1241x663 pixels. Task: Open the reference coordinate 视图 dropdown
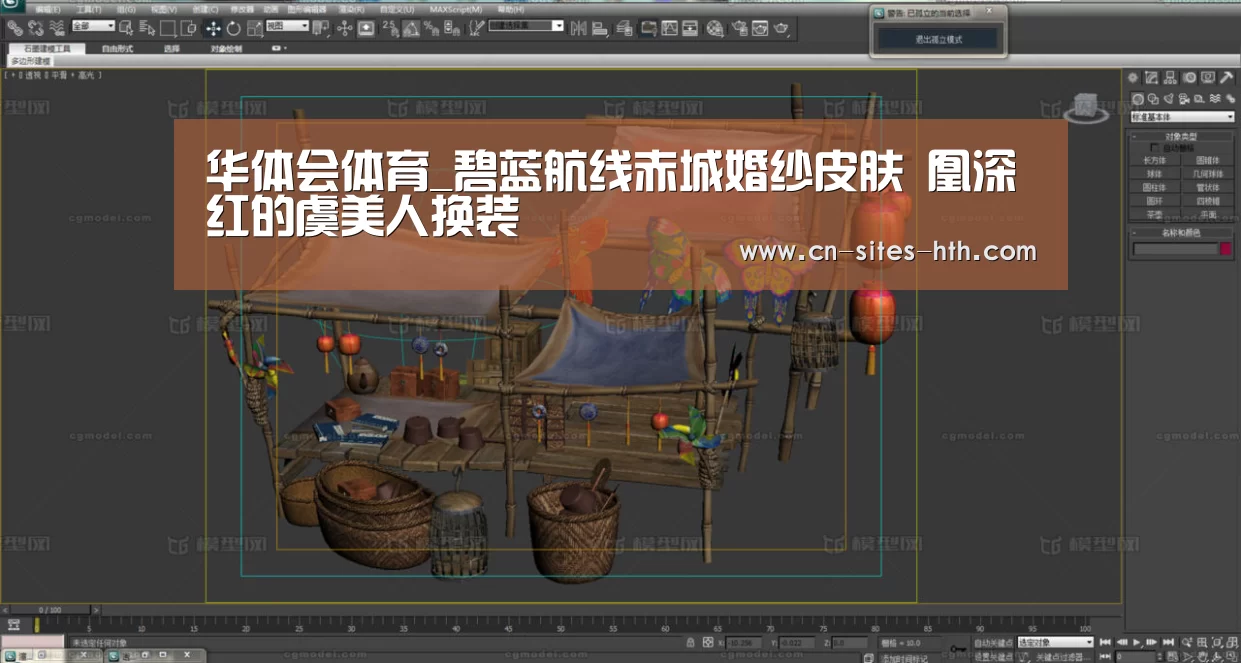click(x=287, y=26)
